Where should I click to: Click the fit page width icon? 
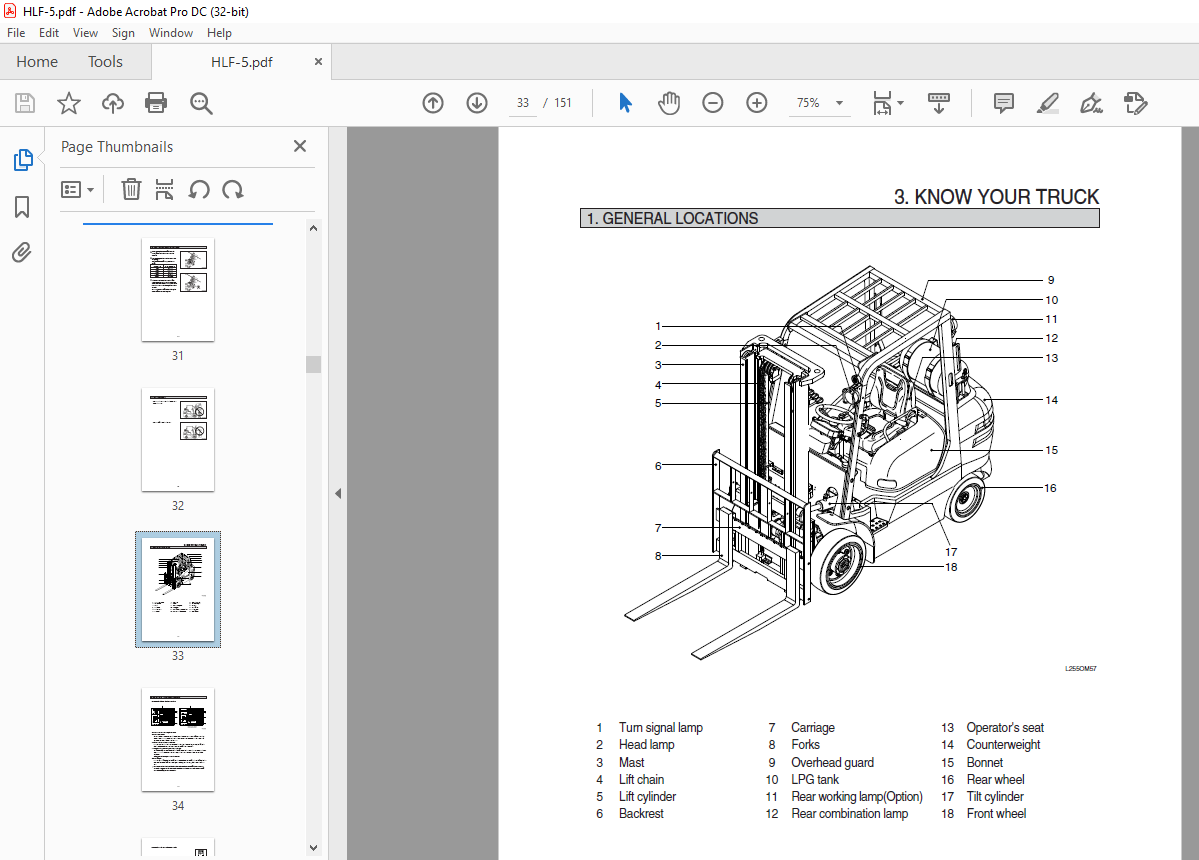pos(882,102)
